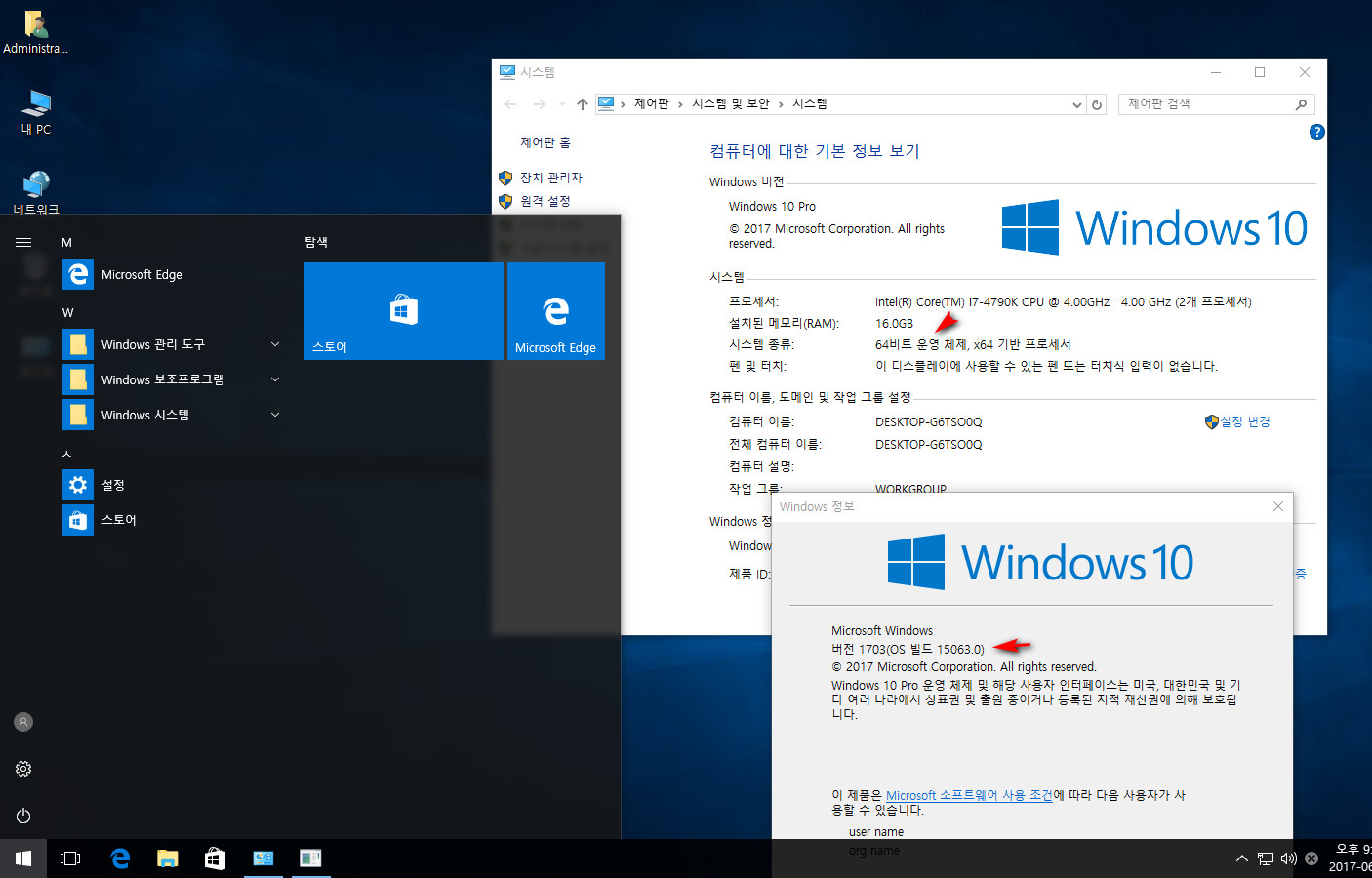
Task: Open address bar history dropdown
Action: (1076, 104)
